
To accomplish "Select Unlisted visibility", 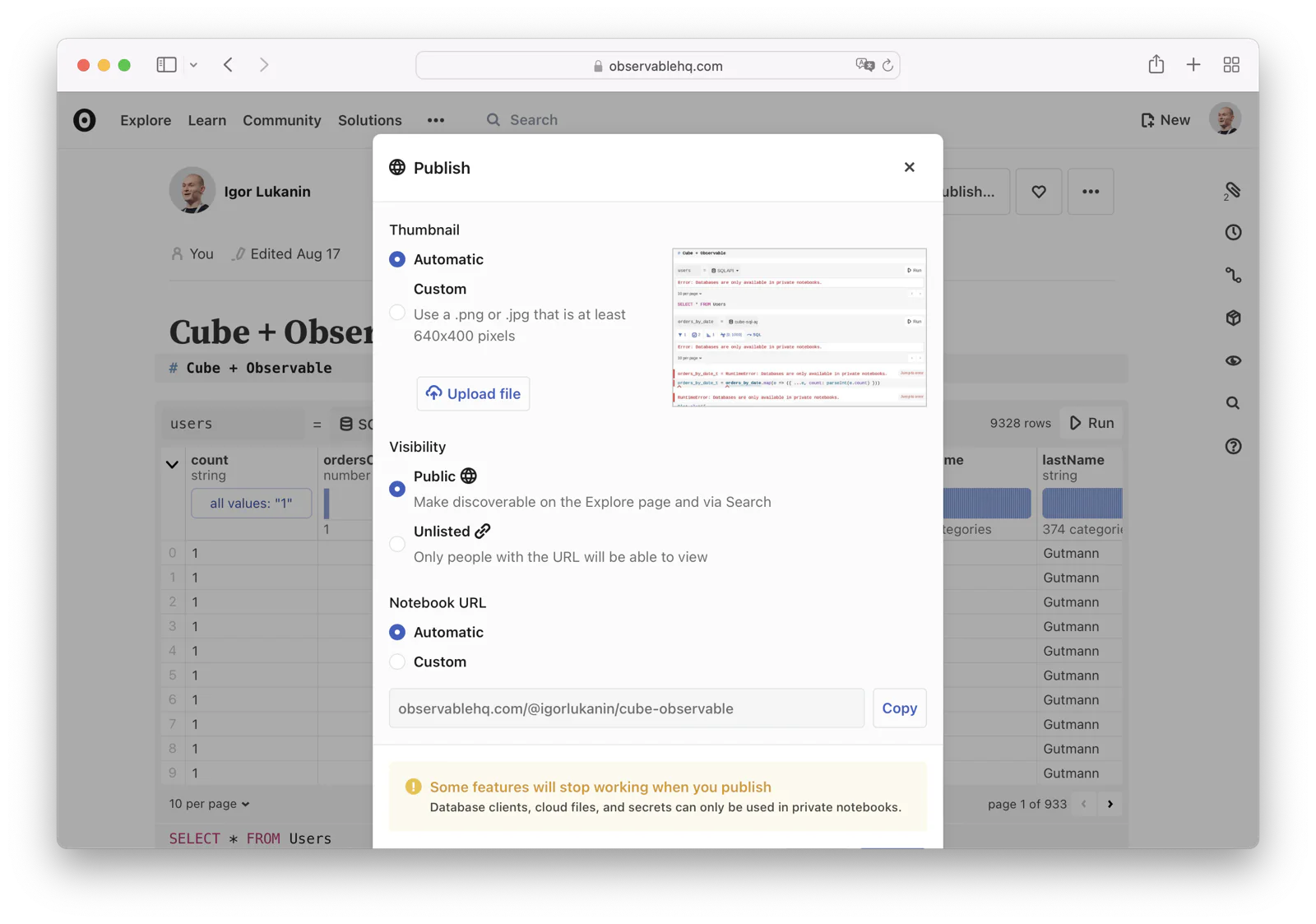I will coord(397,544).
